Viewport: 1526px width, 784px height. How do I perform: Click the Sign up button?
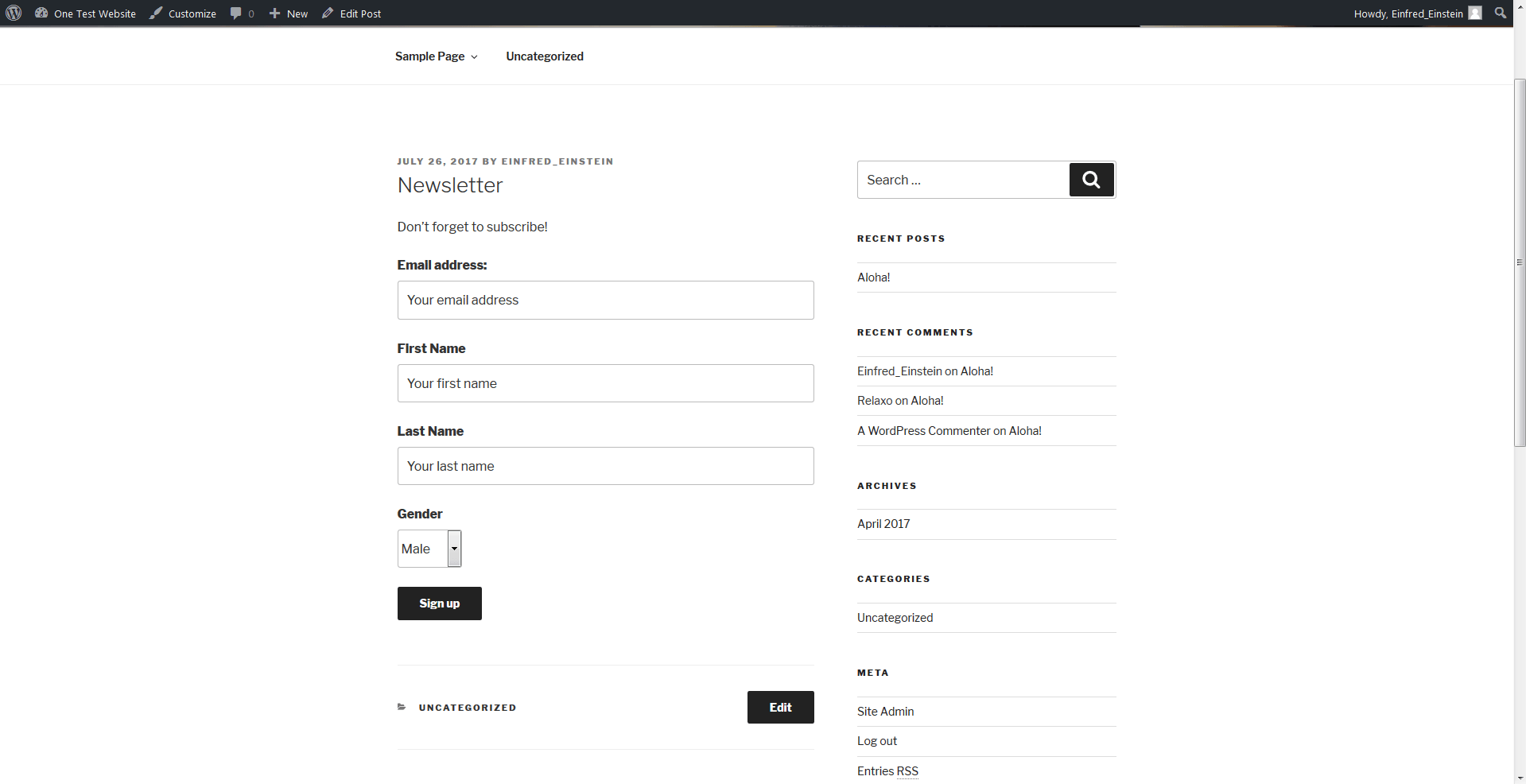439,604
